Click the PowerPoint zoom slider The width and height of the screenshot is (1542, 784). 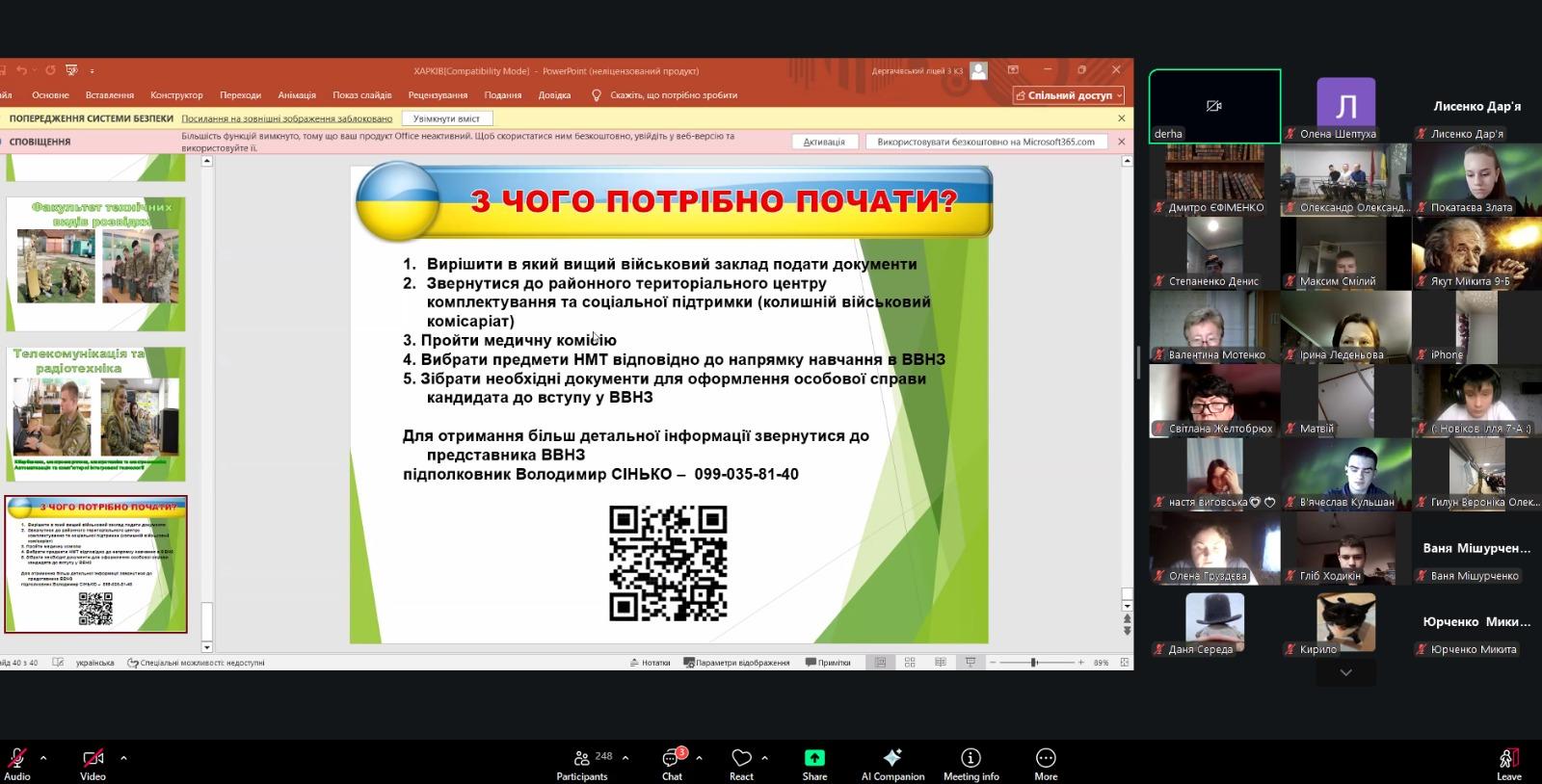pyautogui.click(x=1034, y=663)
